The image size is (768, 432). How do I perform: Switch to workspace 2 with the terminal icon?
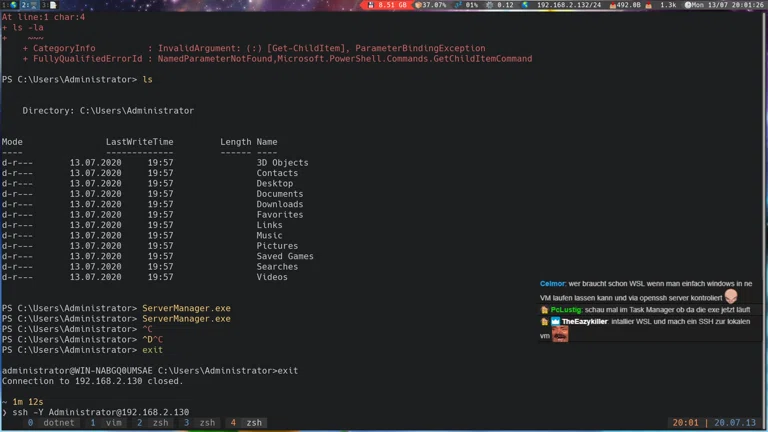point(29,5)
